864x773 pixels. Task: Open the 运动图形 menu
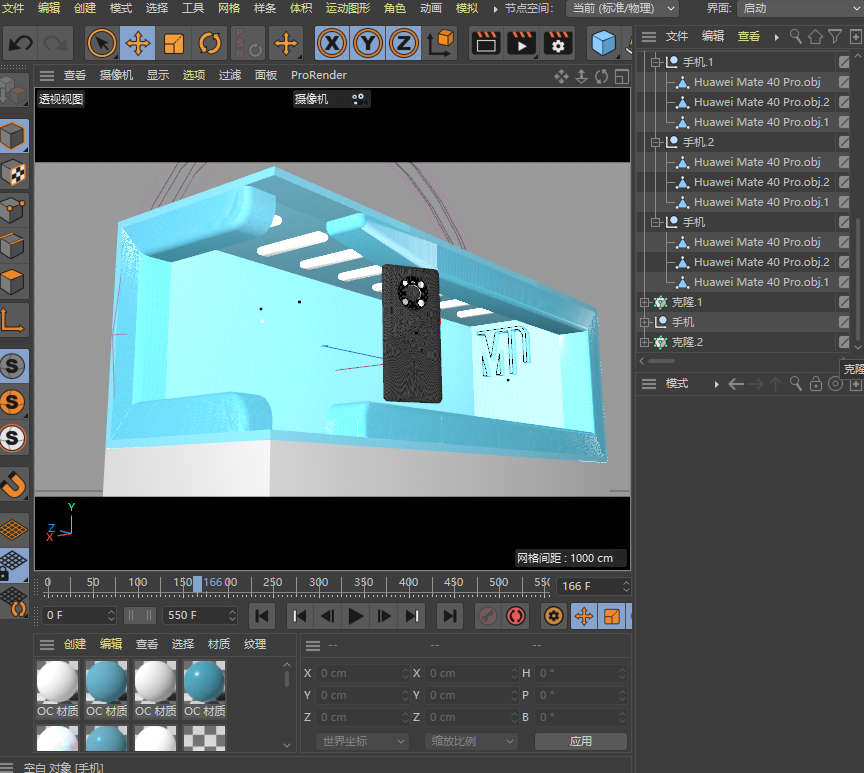(347, 8)
